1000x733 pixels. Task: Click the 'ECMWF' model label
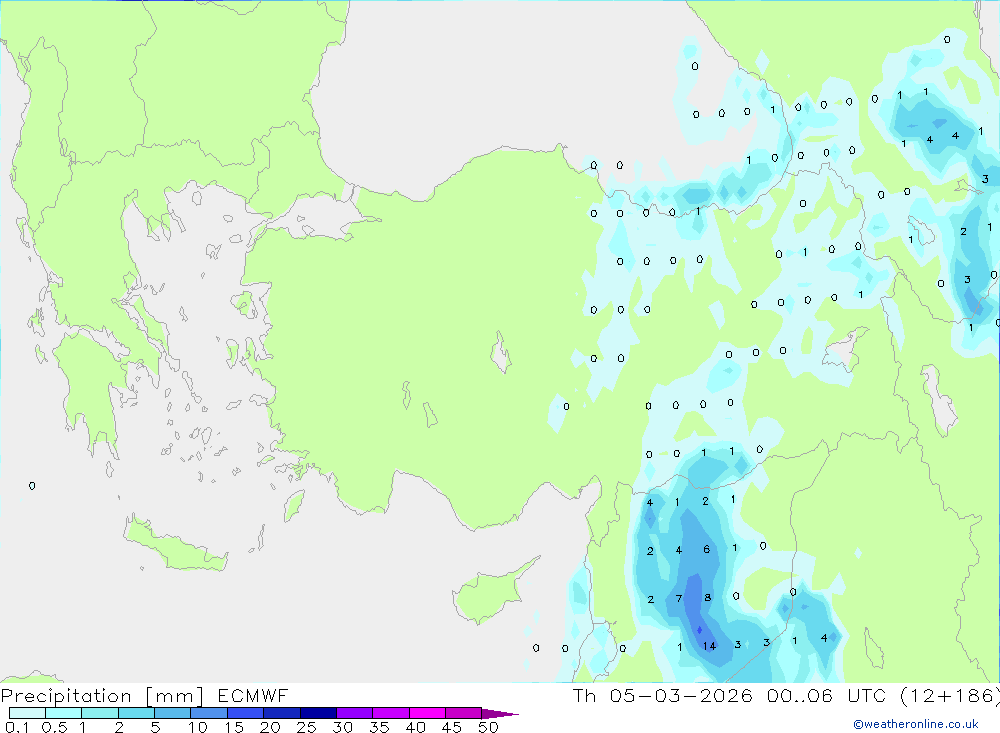pos(253,695)
